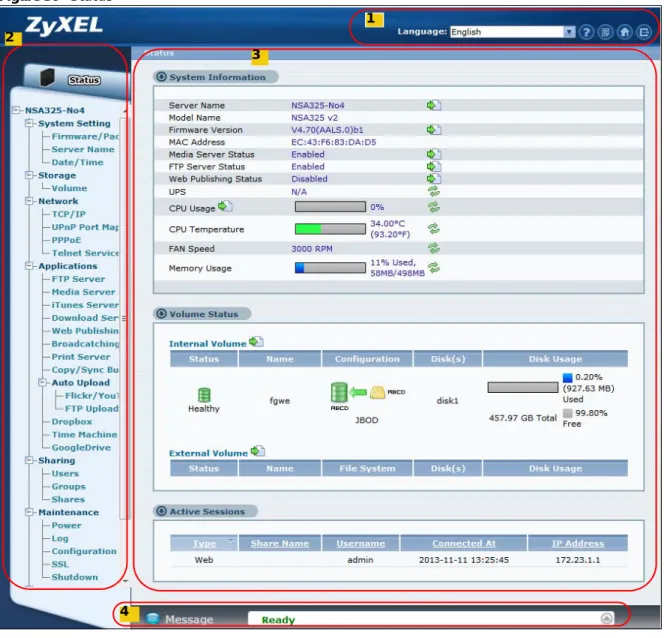Open FTP Server application settings
The image size is (664, 638).
click(x=78, y=279)
